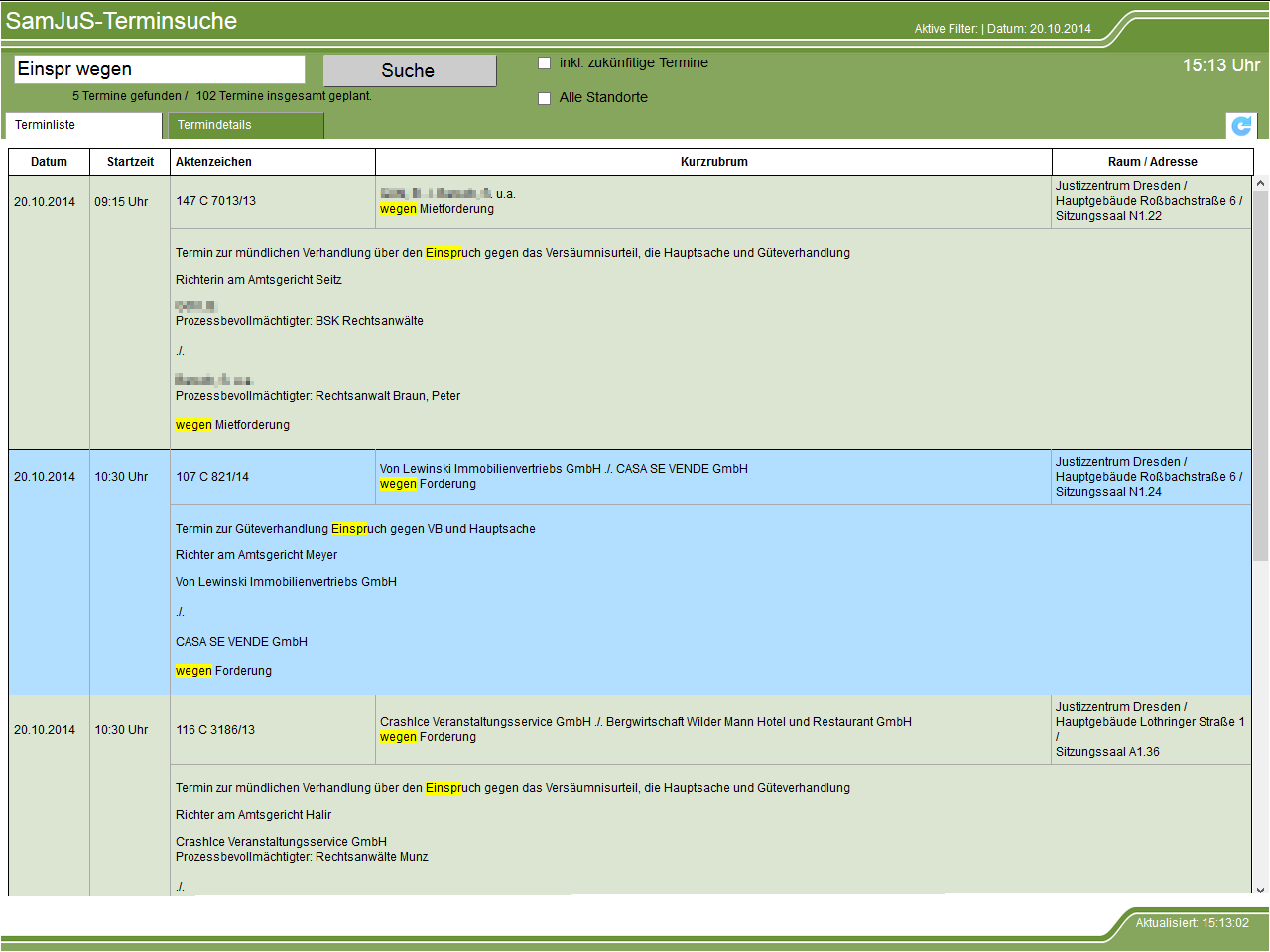This screenshot has height=952, width=1270.
Task: Click the blue refresh icon
Action: click(1241, 126)
